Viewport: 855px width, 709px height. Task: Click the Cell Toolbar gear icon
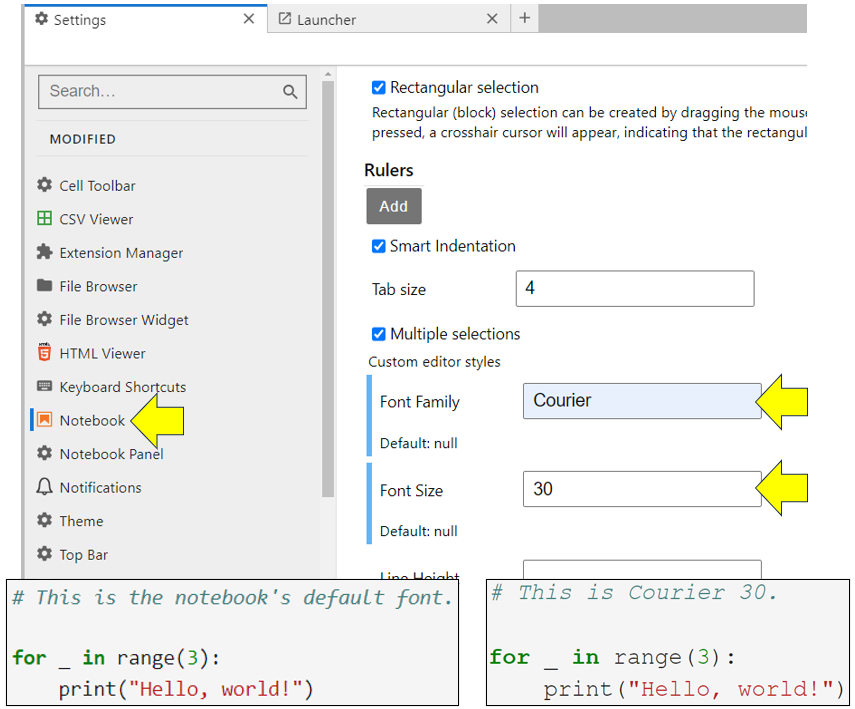pyautogui.click(x=44, y=185)
